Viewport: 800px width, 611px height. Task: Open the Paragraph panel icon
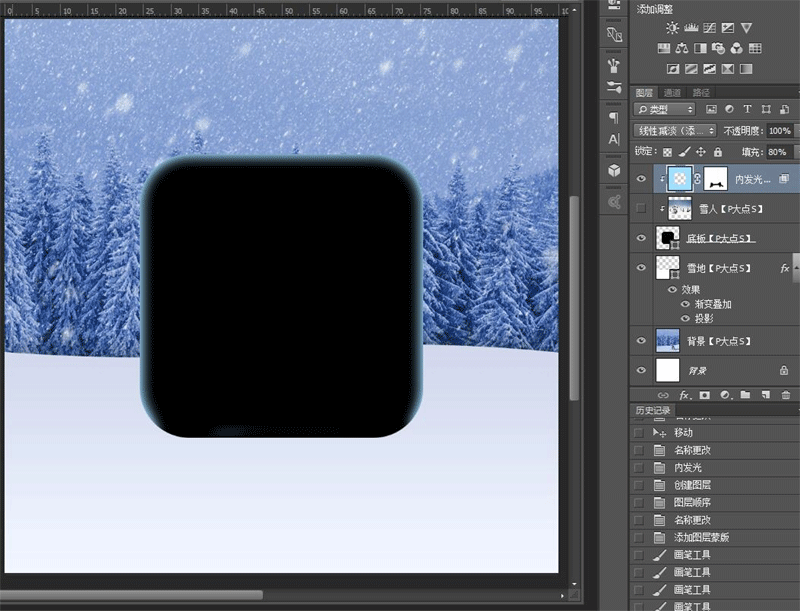615,116
